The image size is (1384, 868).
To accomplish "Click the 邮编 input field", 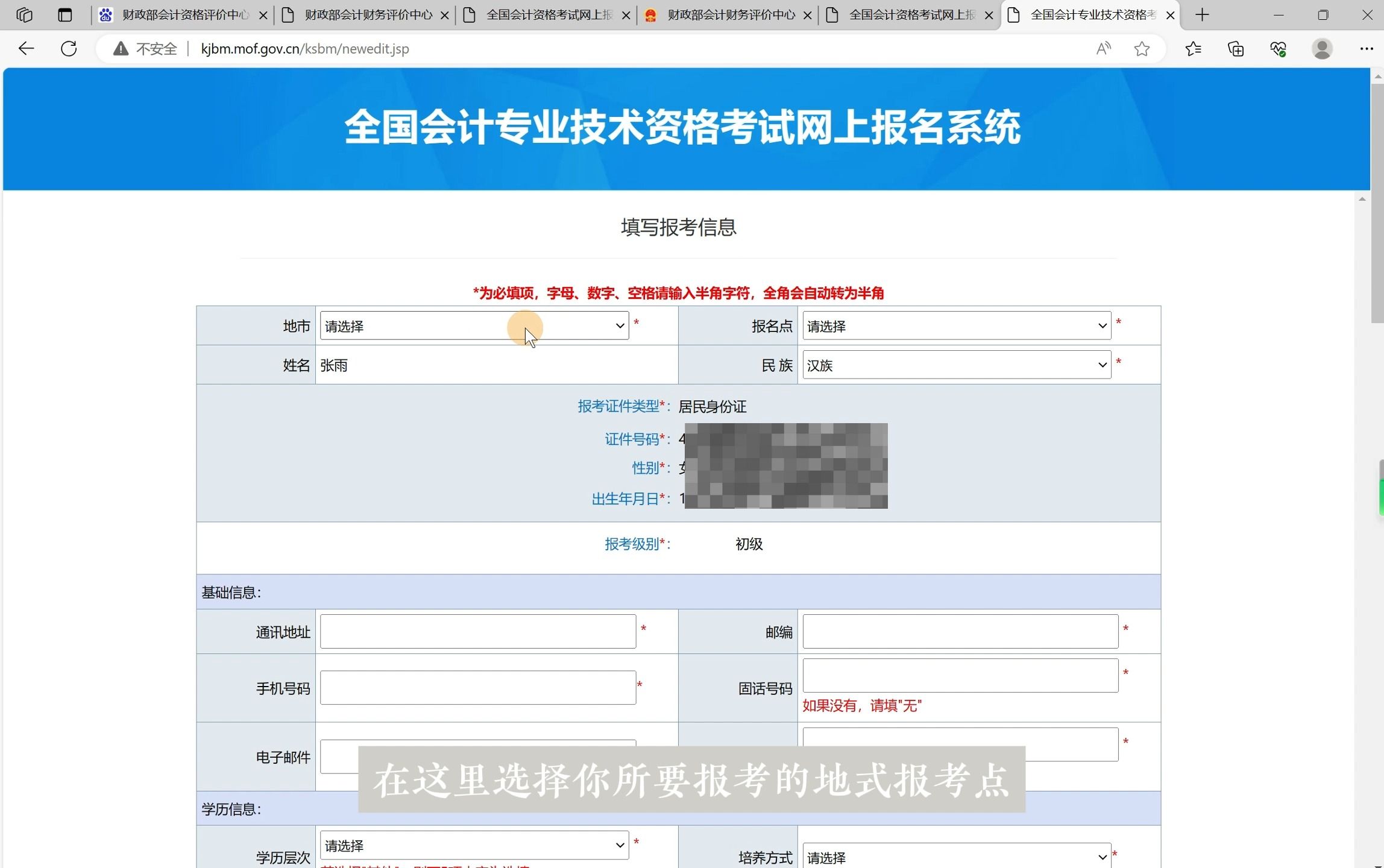I will (x=960, y=631).
